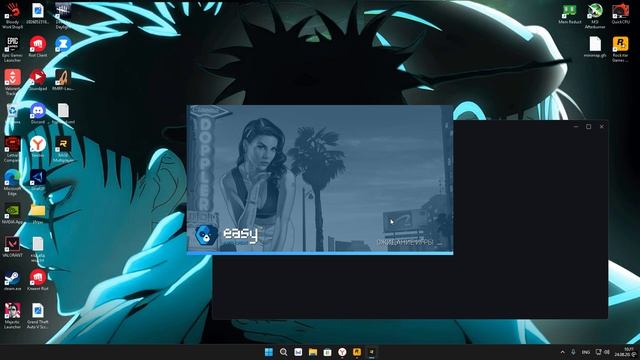Open the VALORANT desktop shortcut
640x360 pixels.
12,247
